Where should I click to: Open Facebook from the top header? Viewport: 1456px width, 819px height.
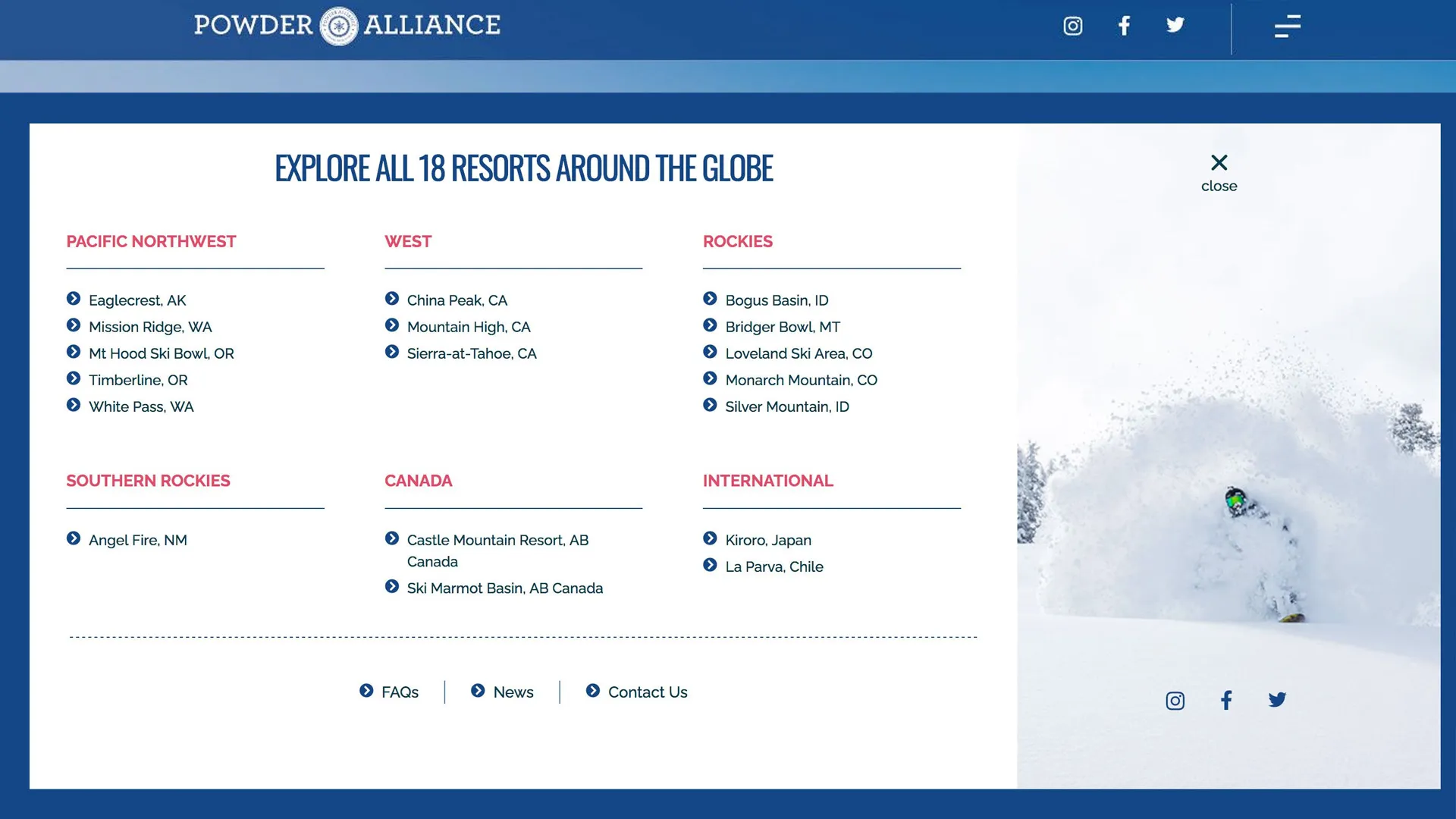pyautogui.click(x=1124, y=26)
